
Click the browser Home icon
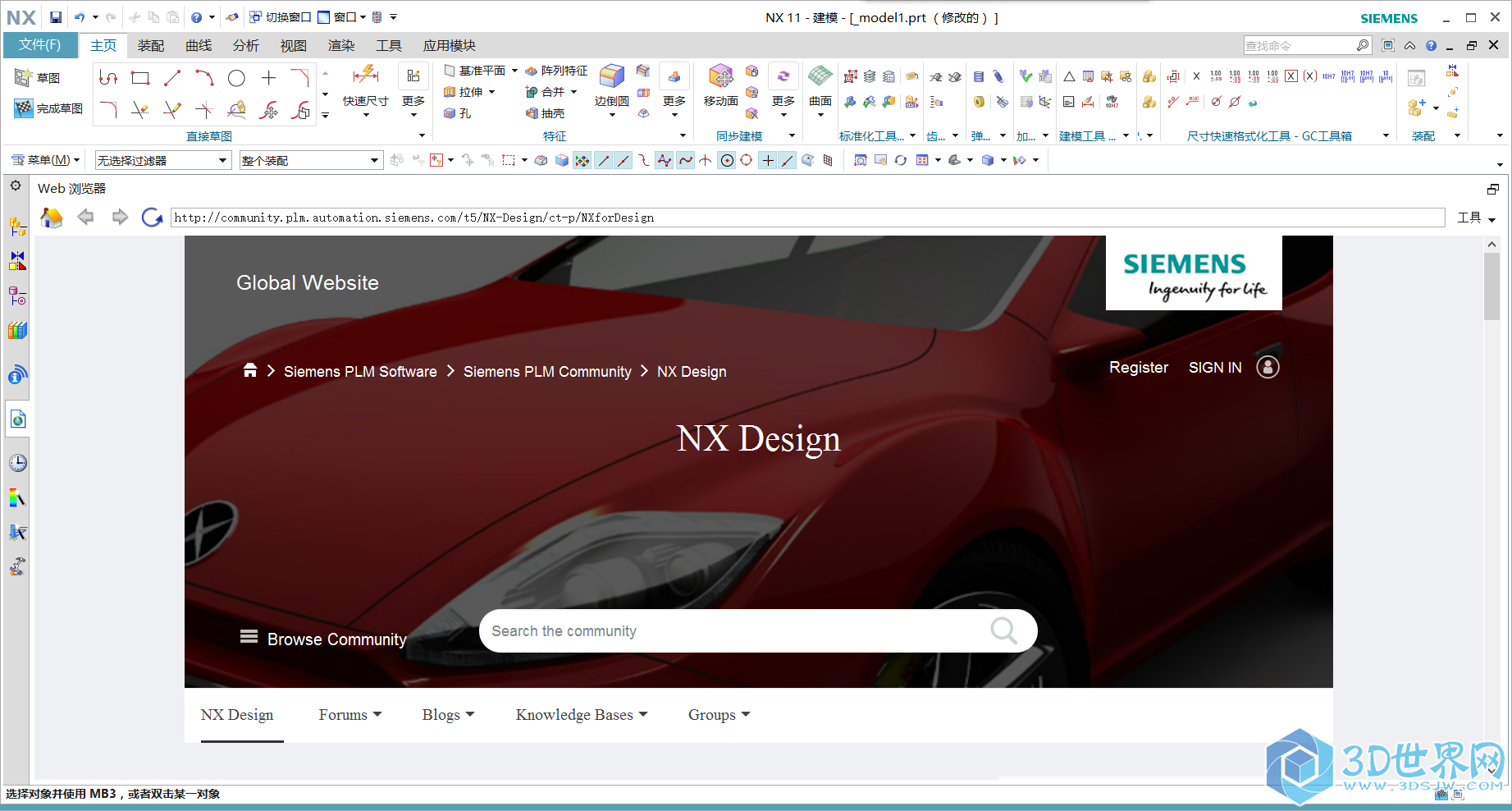tap(52, 218)
